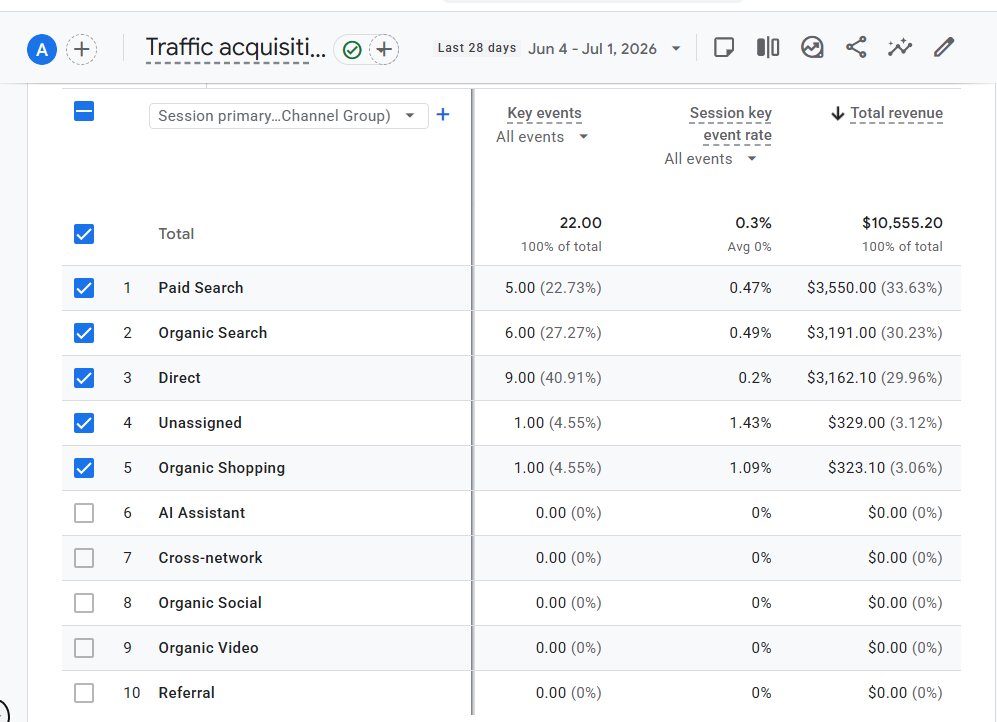Uncheck the Paid Search row checkbox
The width and height of the screenshot is (997, 722).
point(84,288)
